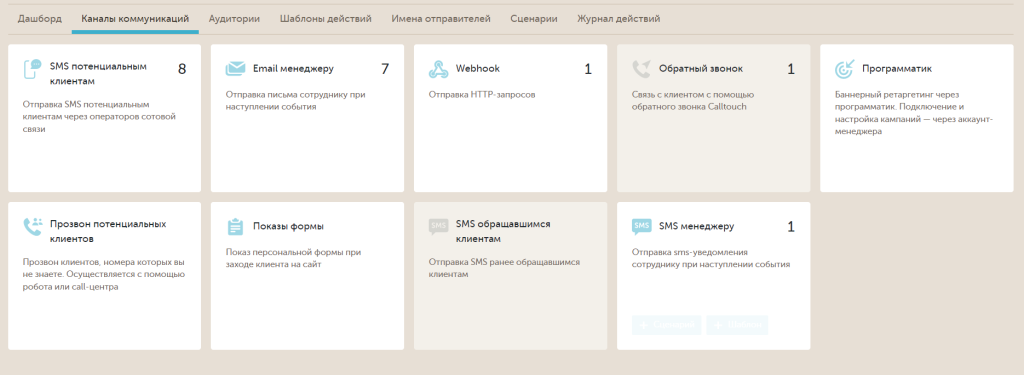Click description 'Прозвон клиентов, номера которых вы не знаете'
This screenshot has height=375, width=1024.
click(x=104, y=274)
